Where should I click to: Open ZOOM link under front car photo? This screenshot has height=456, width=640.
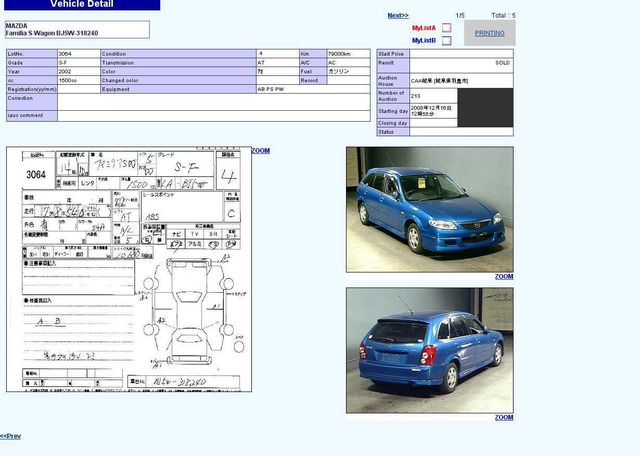tap(504, 276)
